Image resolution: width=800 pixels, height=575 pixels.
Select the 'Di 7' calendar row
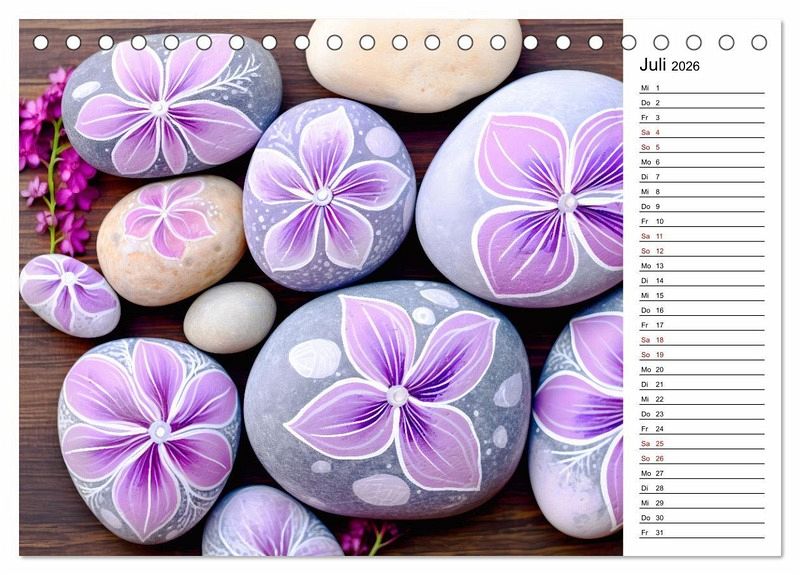click(x=702, y=177)
